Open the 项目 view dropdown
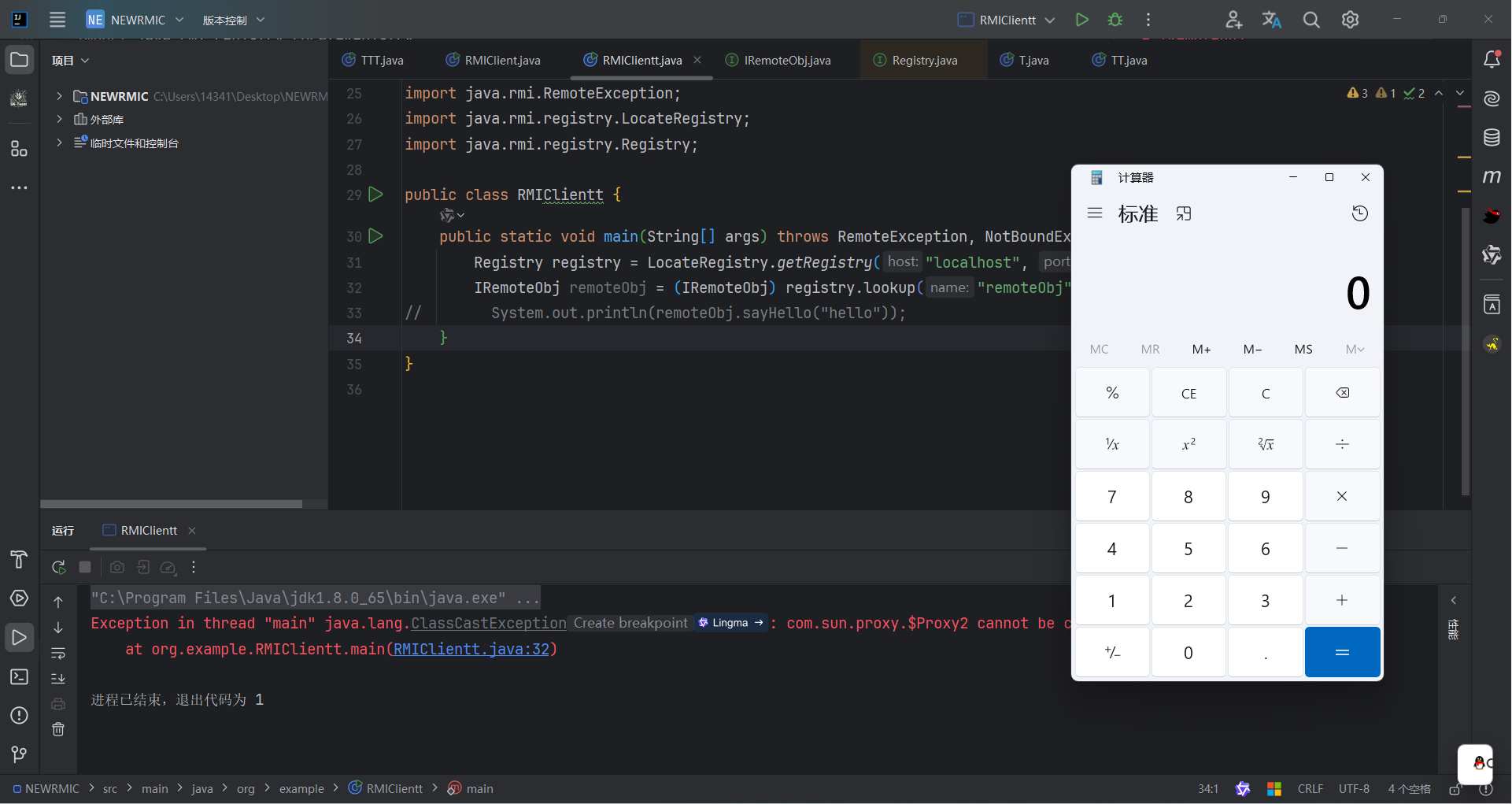The height and width of the screenshot is (804, 1512). 71,61
